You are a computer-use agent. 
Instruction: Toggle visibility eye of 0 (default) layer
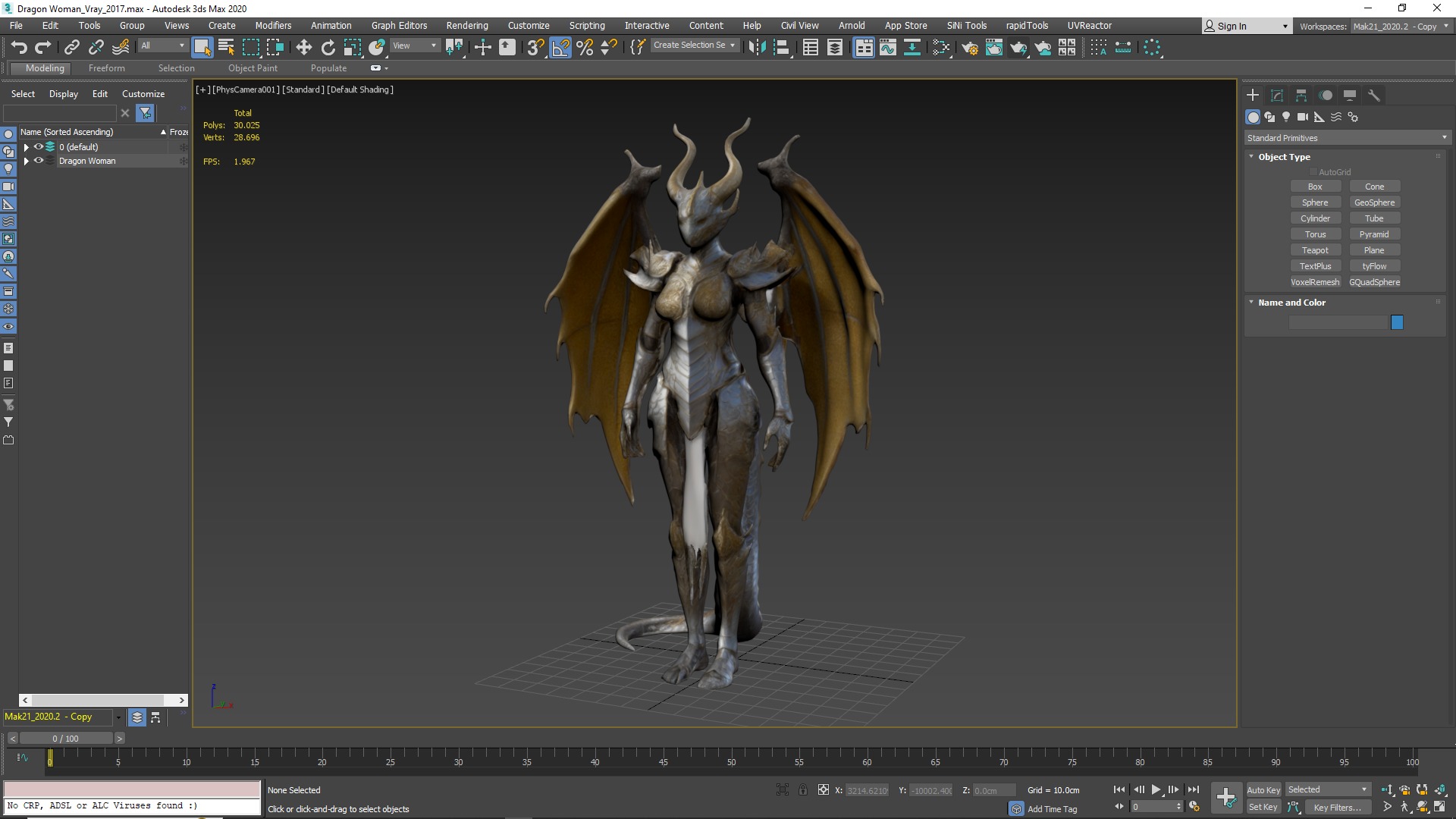(38, 147)
